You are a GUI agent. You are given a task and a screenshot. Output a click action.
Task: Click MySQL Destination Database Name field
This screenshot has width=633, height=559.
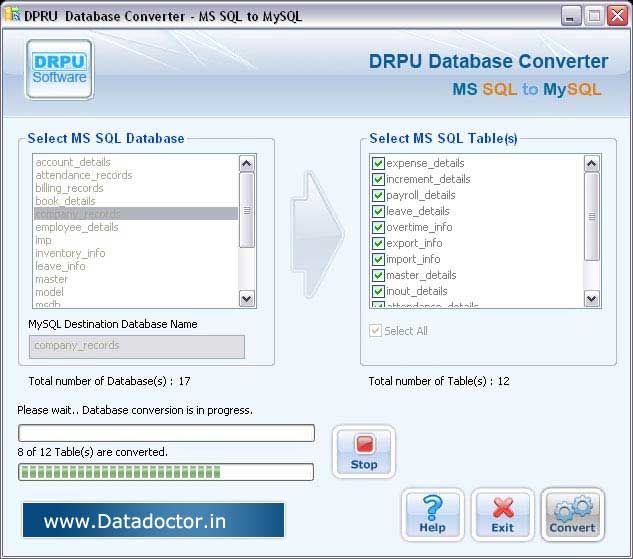click(x=137, y=346)
